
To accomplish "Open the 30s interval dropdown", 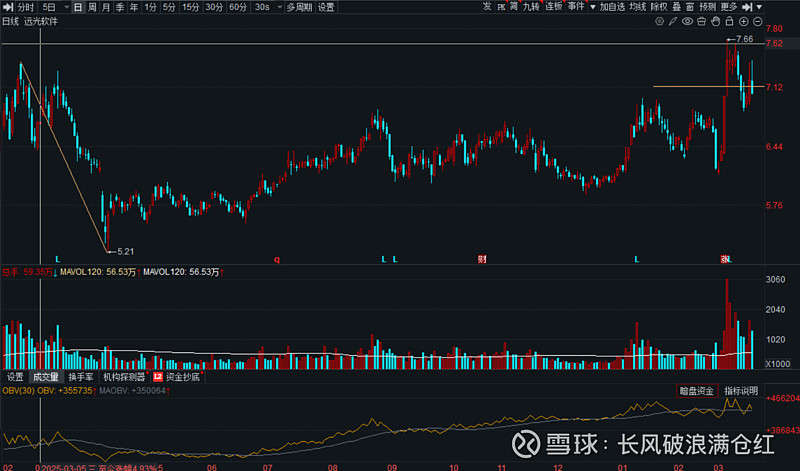I will (x=266, y=7).
